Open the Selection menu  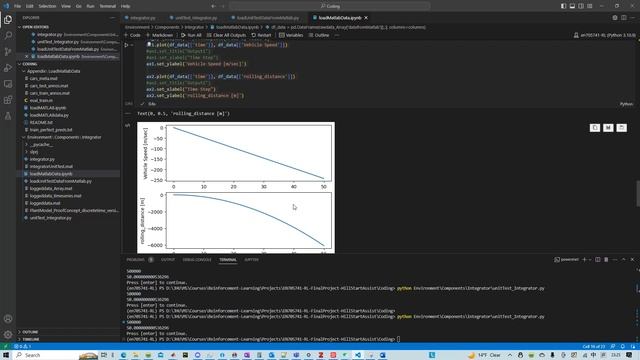pyautogui.click(x=47, y=6)
